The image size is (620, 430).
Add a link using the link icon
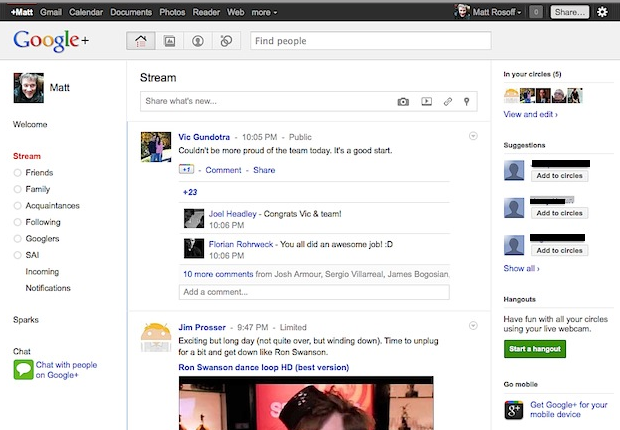pyautogui.click(x=448, y=101)
